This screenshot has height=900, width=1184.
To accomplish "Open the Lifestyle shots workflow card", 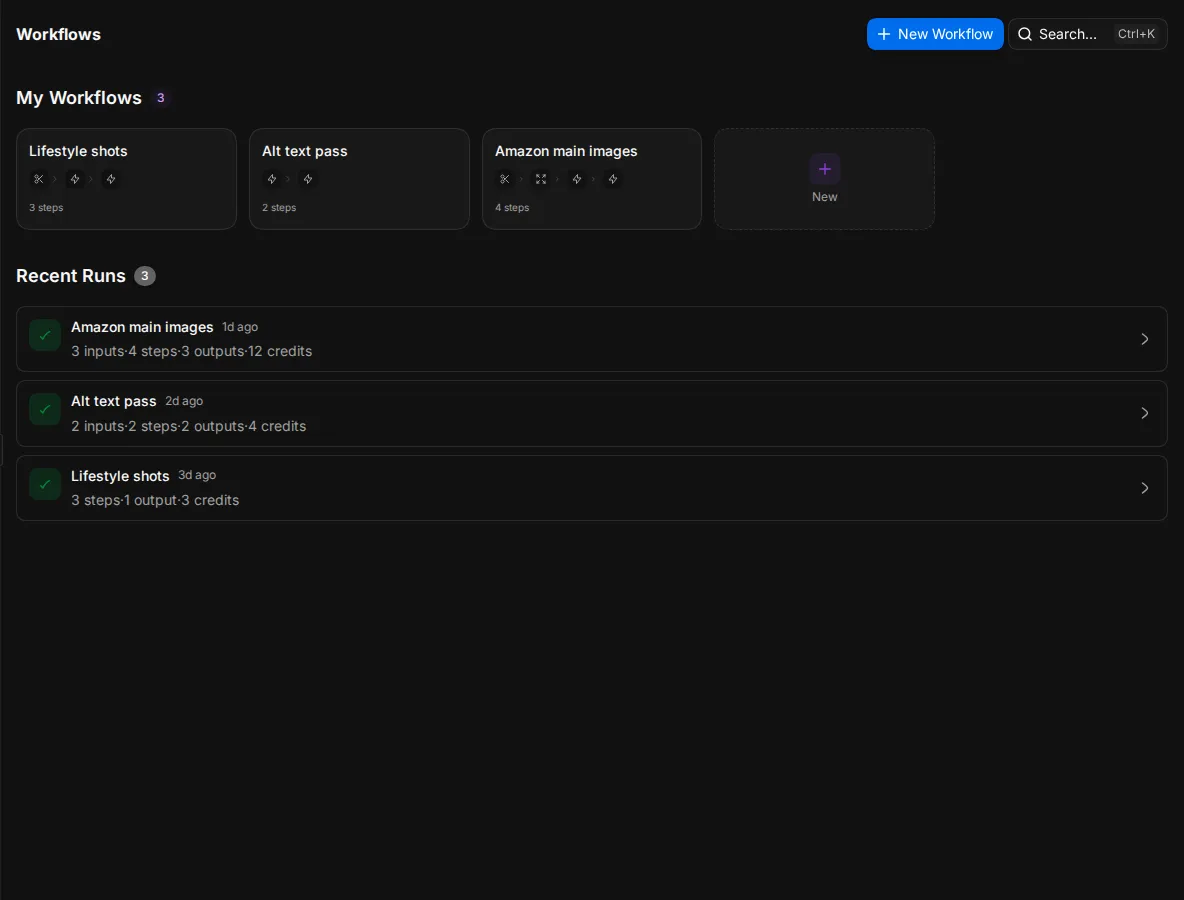I will click(x=126, y=179).
